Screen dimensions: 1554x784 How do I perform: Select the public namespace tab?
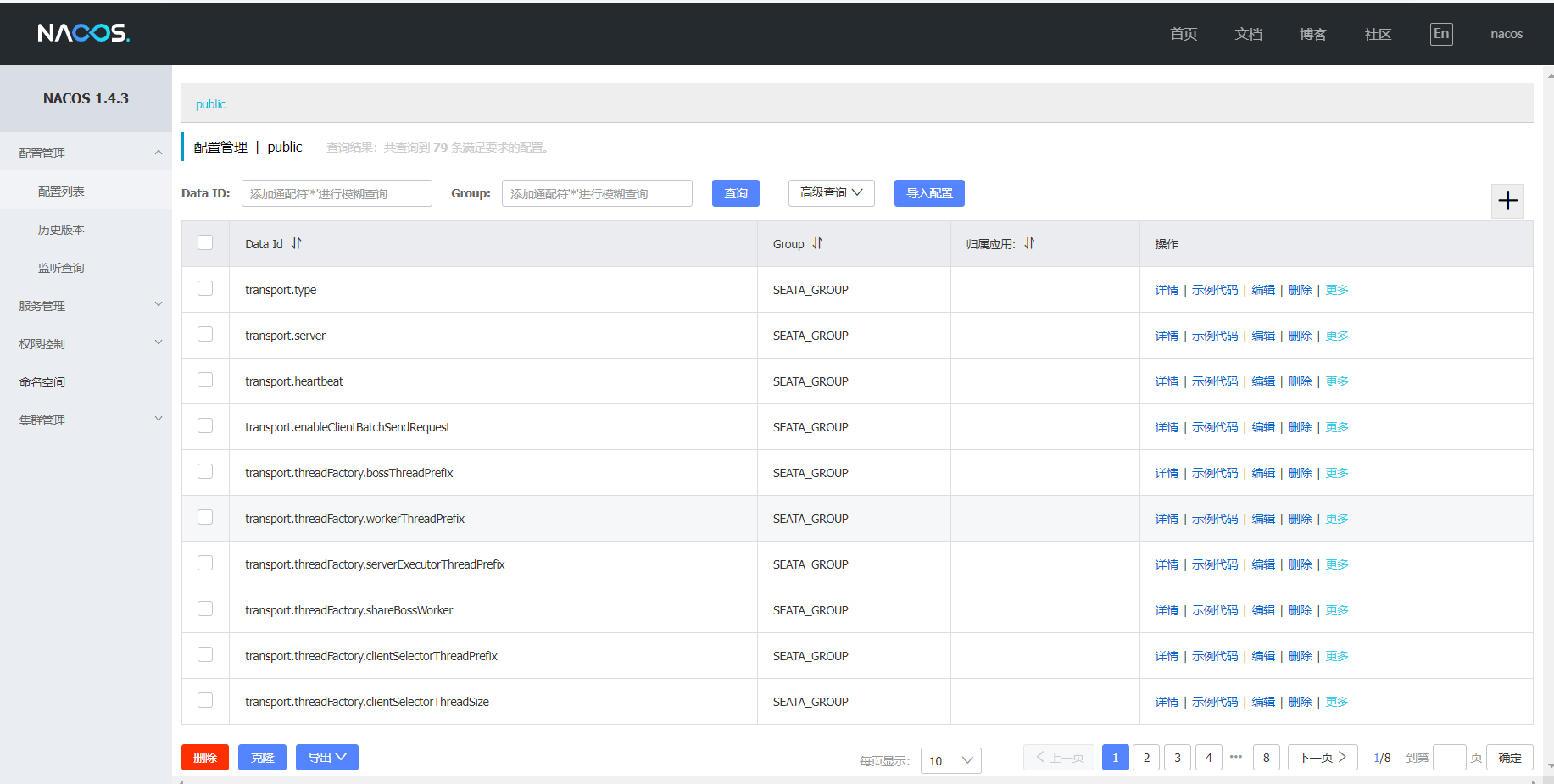click(210, 104)
